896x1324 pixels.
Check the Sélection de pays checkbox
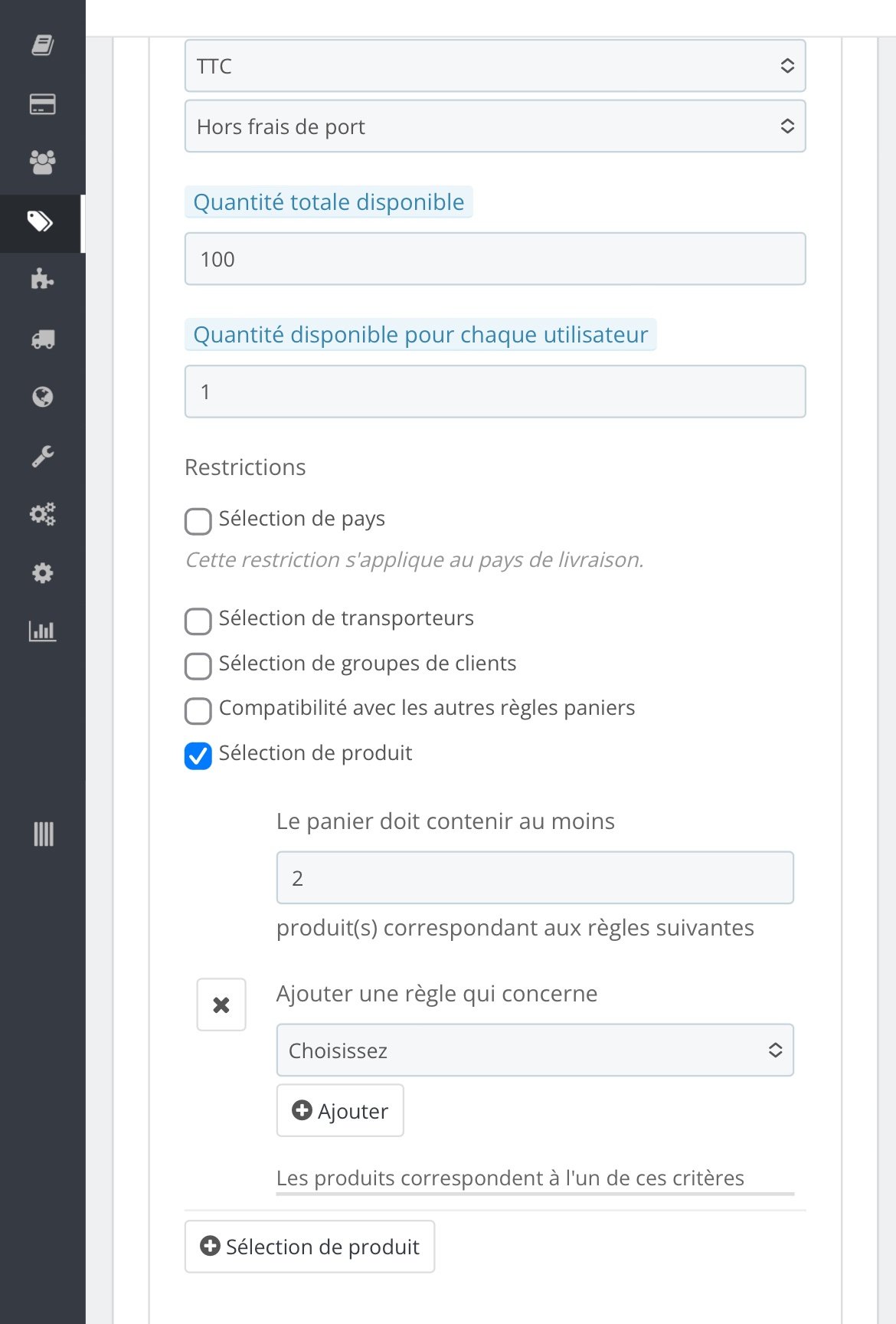[198, 521]
